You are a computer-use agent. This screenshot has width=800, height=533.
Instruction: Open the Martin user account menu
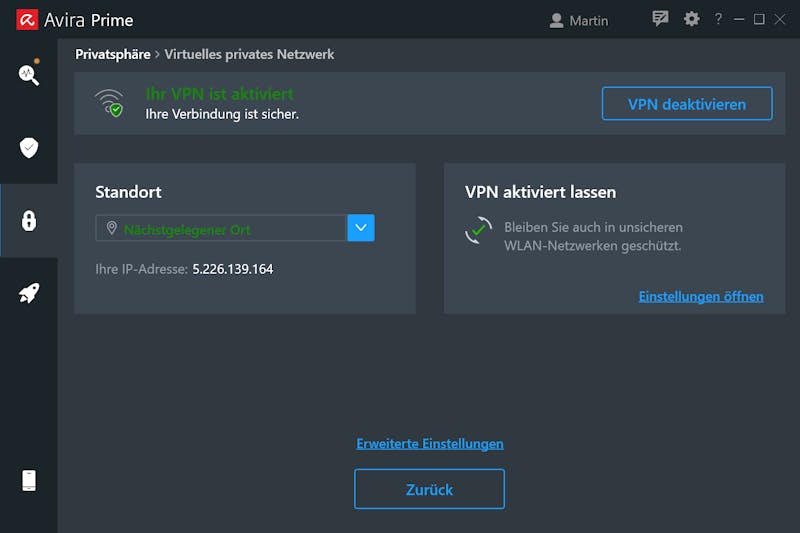[x=579, y=20]
